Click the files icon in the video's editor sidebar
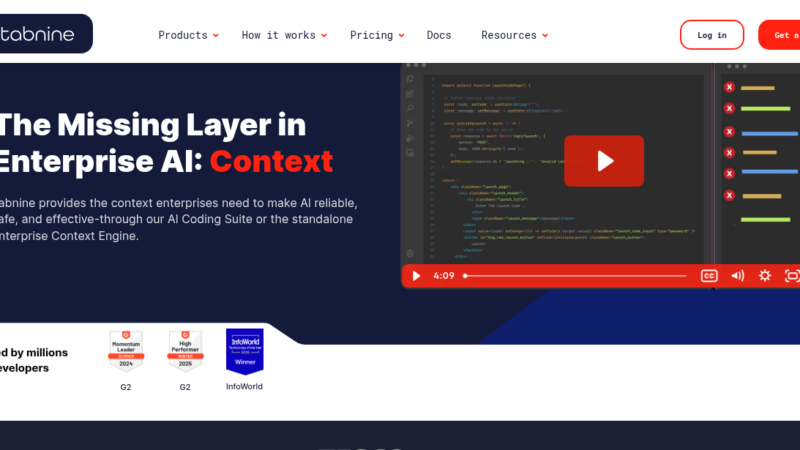 (x=410, y=79)
